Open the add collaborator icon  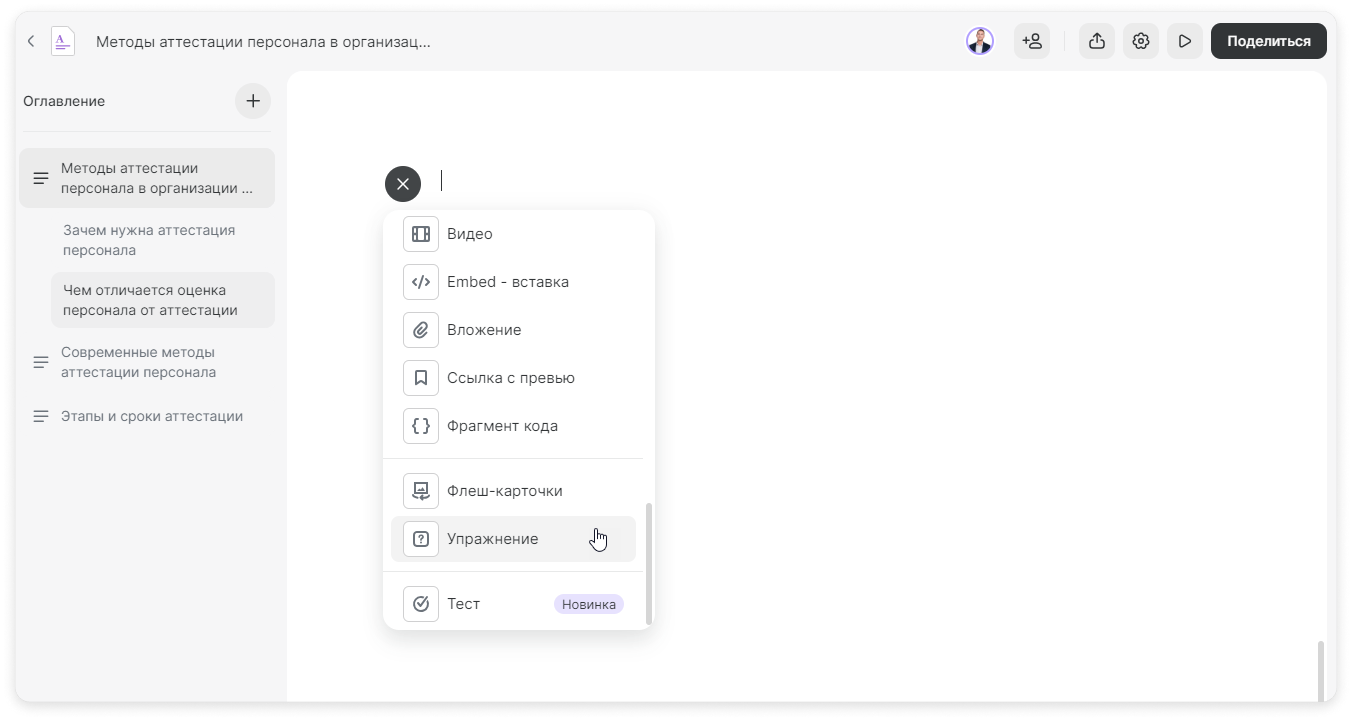tap(1032, 41)
